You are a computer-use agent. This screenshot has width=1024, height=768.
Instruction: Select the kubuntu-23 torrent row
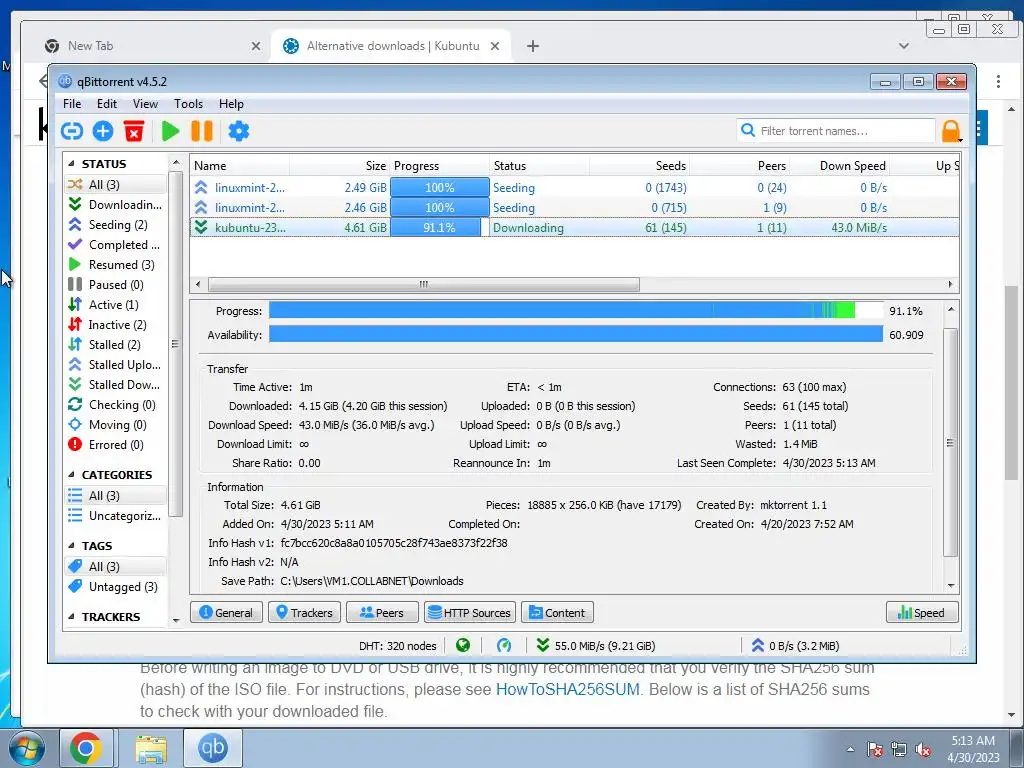point(575,228)
